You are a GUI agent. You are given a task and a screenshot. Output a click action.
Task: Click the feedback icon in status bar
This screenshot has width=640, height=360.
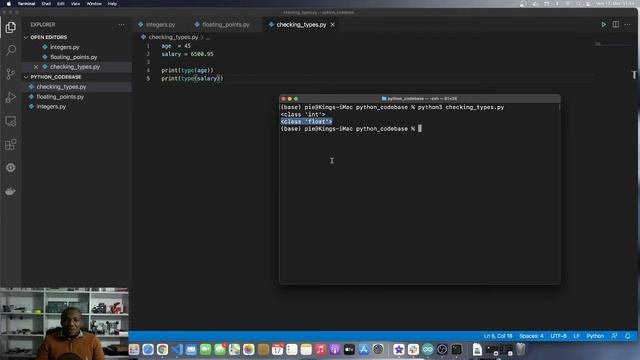(614, 336)
